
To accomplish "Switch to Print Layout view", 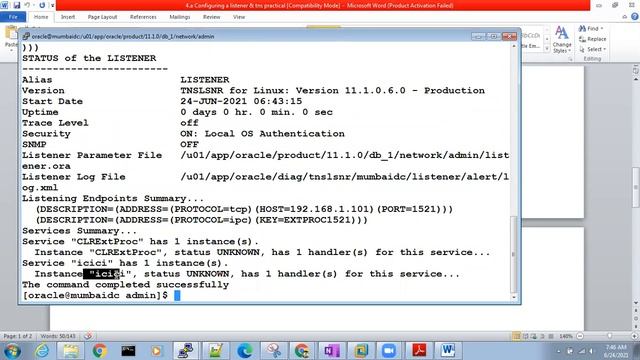I will pos(516,336).
